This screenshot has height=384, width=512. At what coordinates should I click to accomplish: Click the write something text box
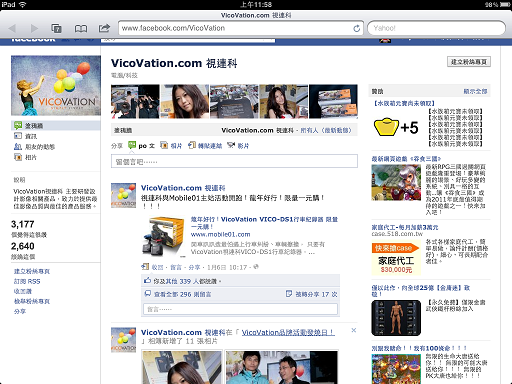(234, 161)
